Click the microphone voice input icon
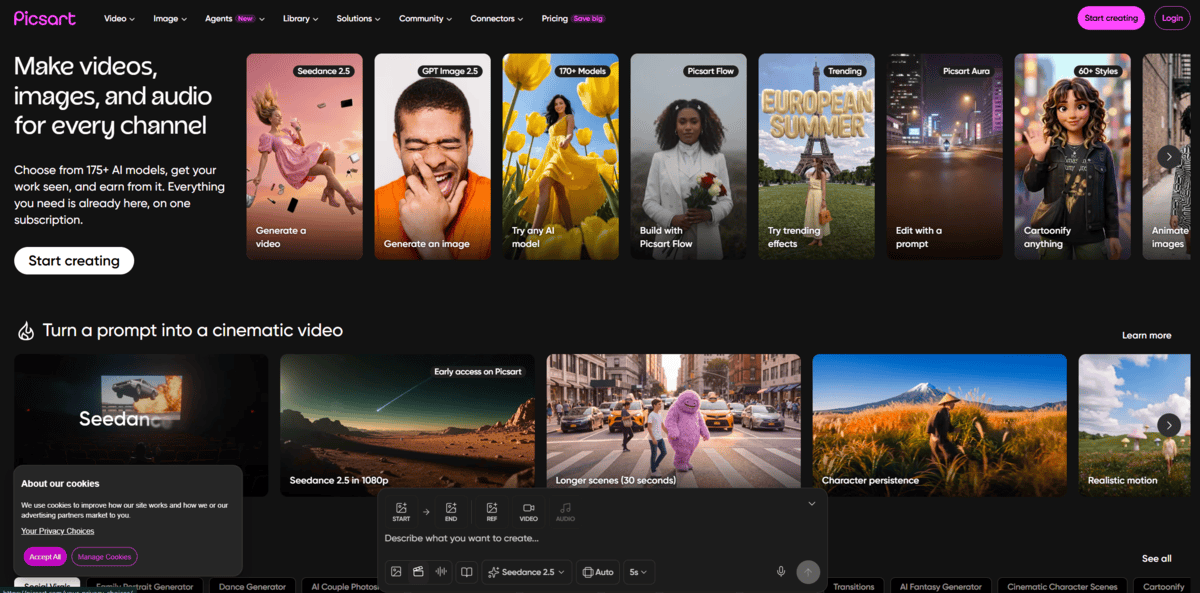Screen dimensions: 1200x593 (x=781, y=572)
